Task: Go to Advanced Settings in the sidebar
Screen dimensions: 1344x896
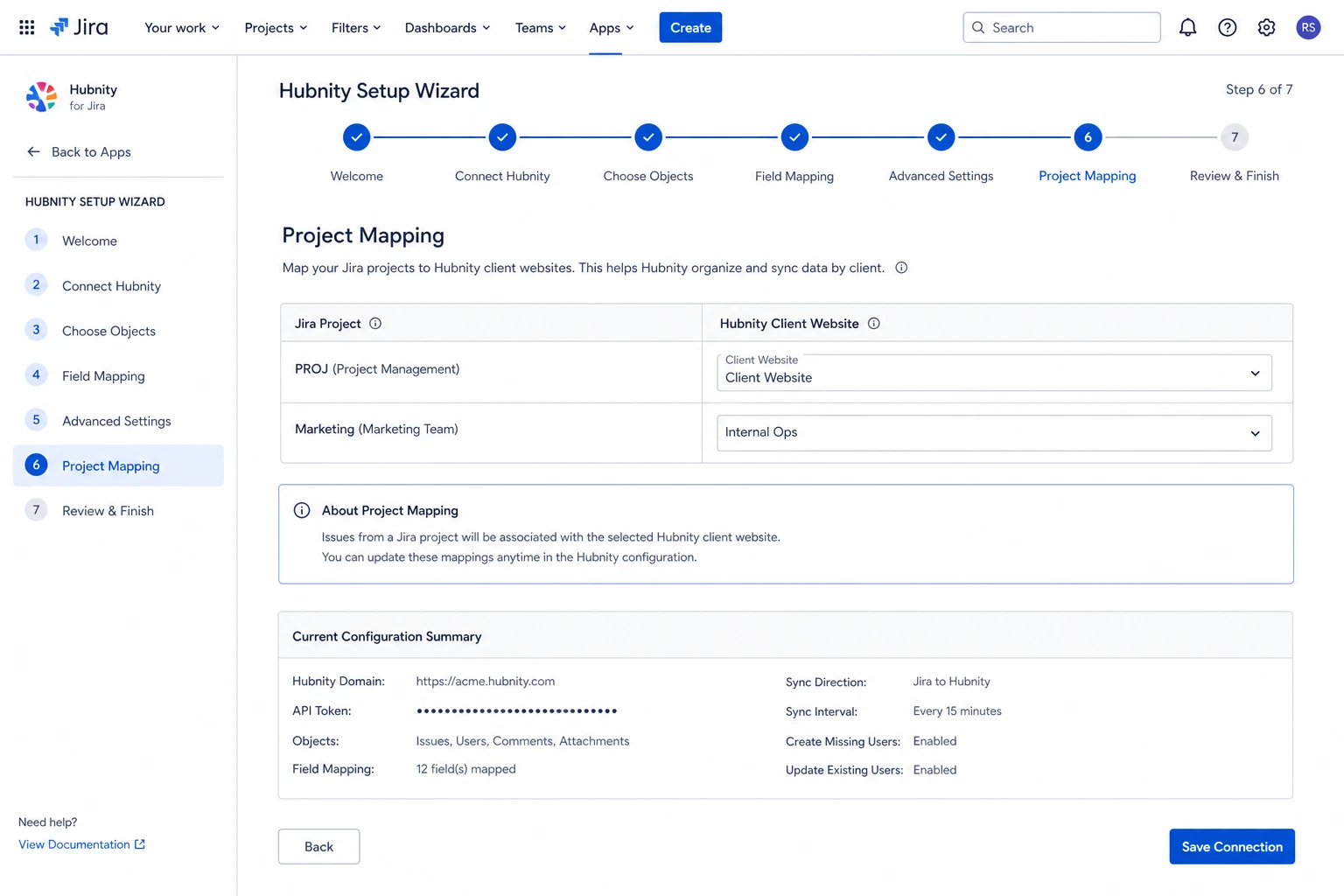Action: [x=118, y=421]
